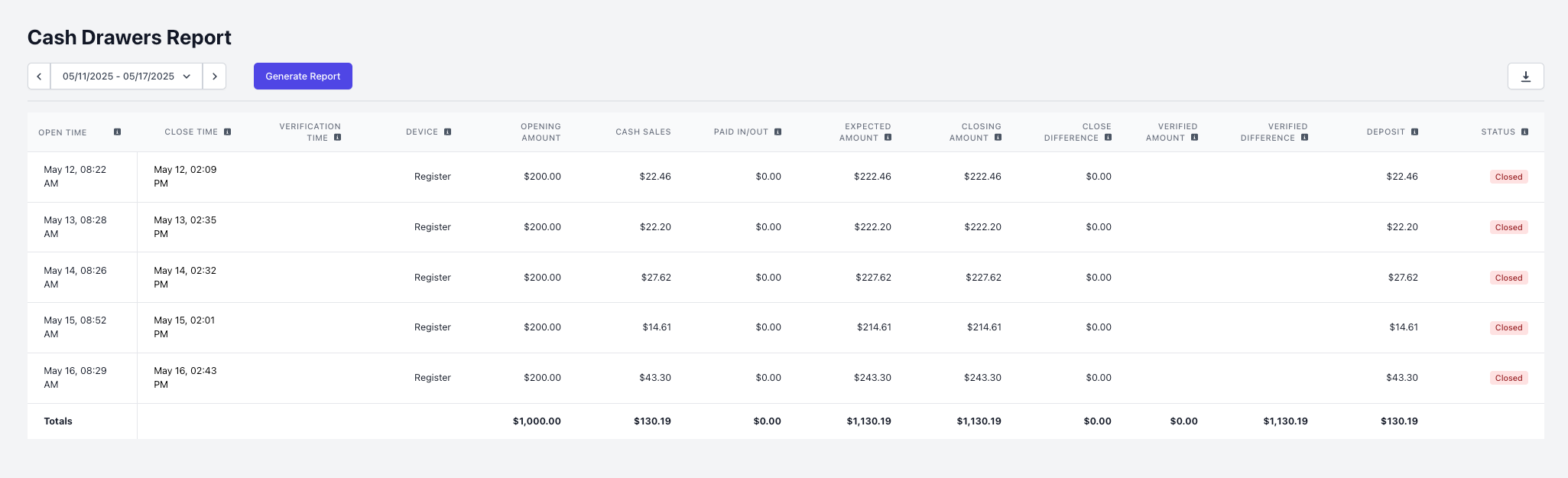
Task: Show info for Close Time column
Action: (x=227, y=132)
